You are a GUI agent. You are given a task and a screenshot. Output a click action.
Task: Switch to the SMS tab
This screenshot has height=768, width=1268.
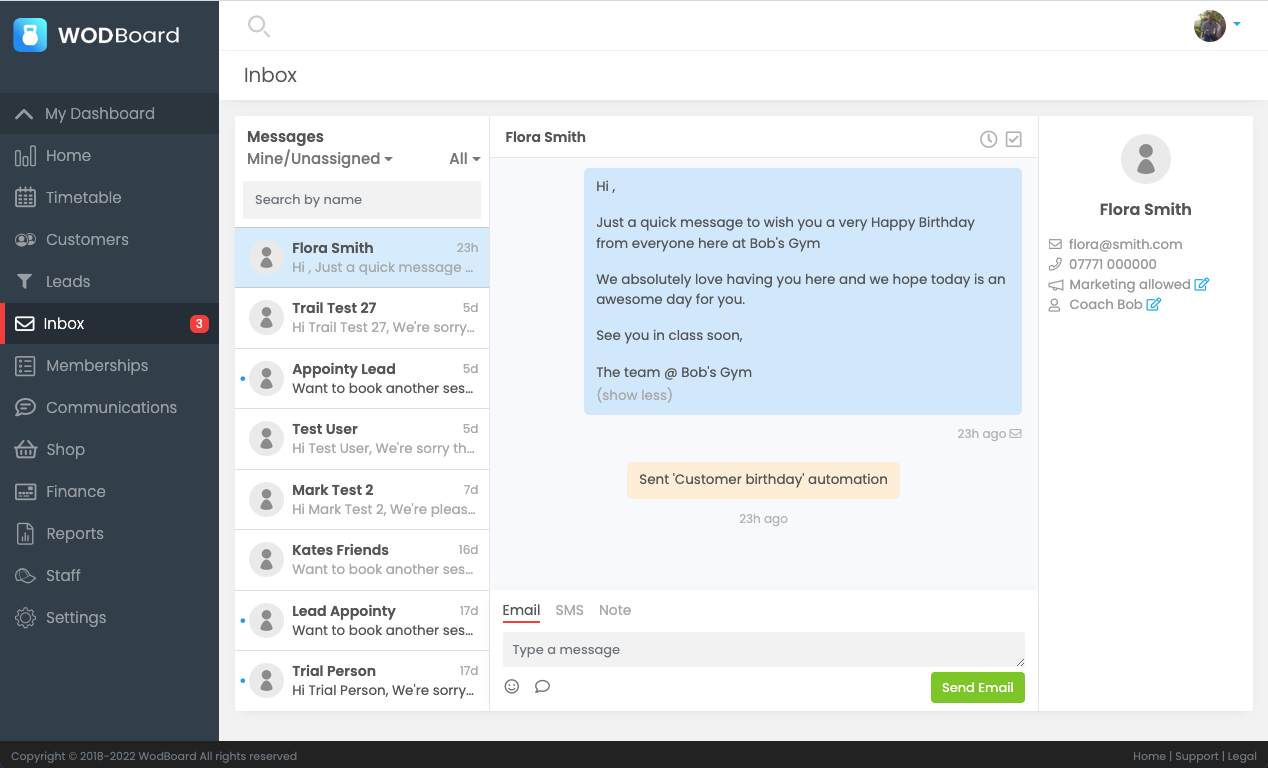569,610
